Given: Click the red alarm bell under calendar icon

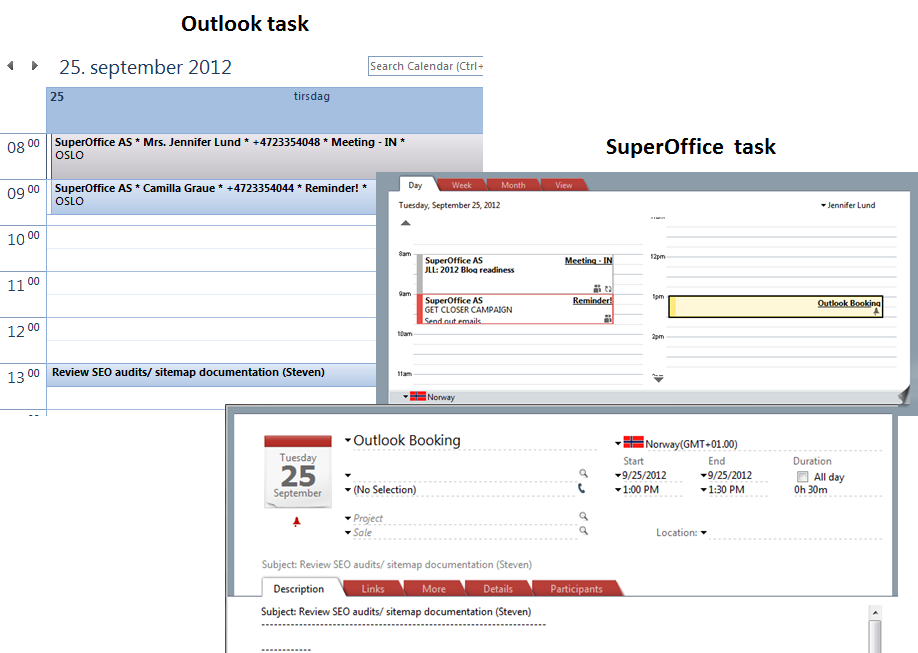Looking at the screenshot, I should [x=297, y=521].
